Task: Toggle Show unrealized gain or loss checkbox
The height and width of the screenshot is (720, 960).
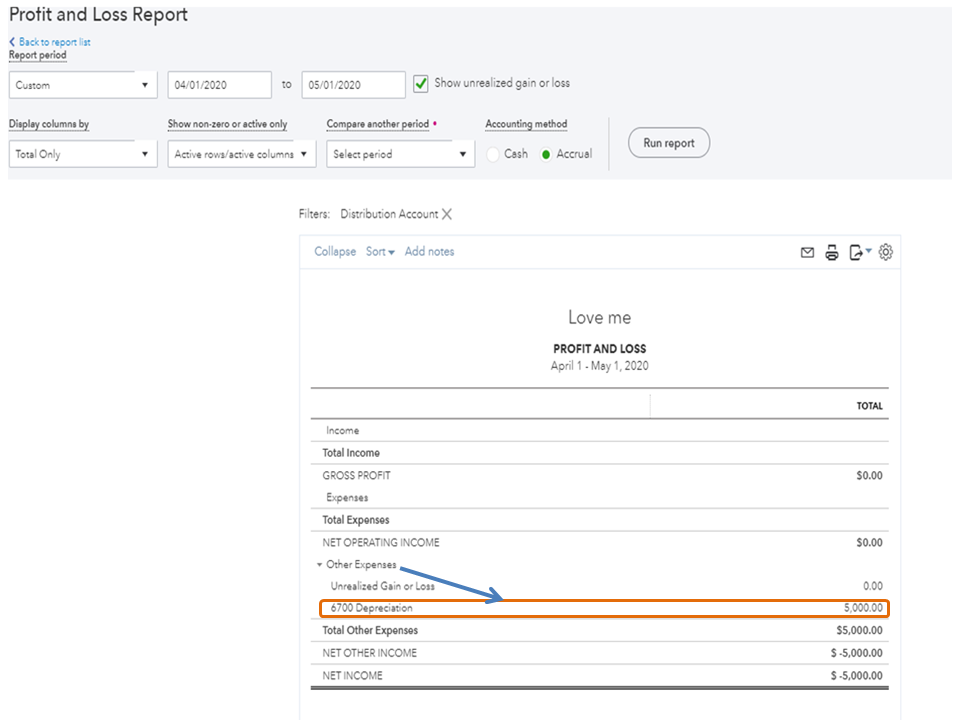Action: point(421,84)
